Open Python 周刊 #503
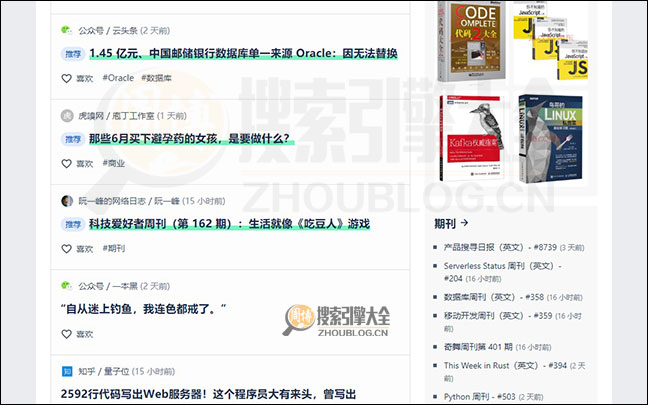 coord(479,396)
